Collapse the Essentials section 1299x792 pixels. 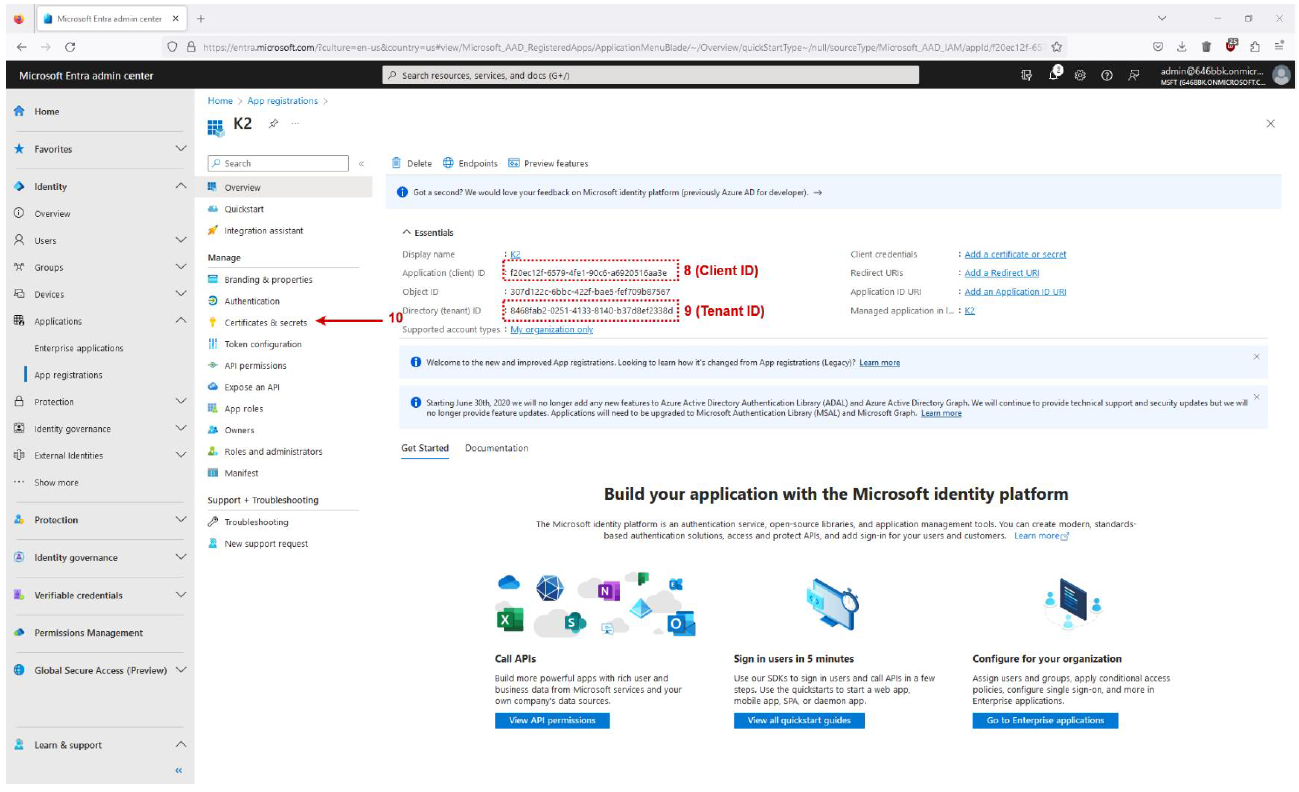click(x=407, y=233)
